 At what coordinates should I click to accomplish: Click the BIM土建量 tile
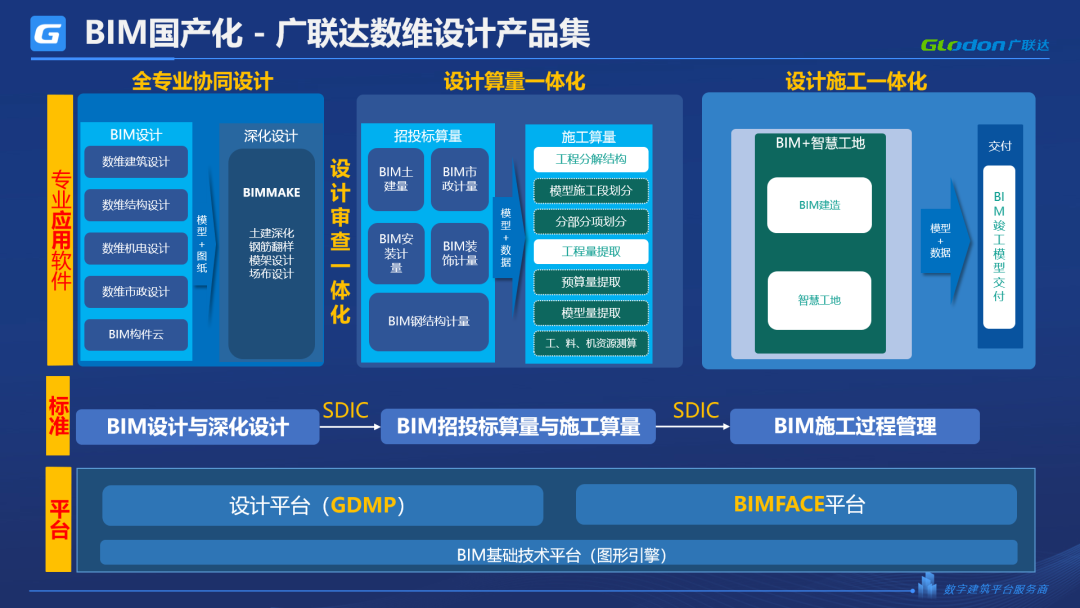396,180
